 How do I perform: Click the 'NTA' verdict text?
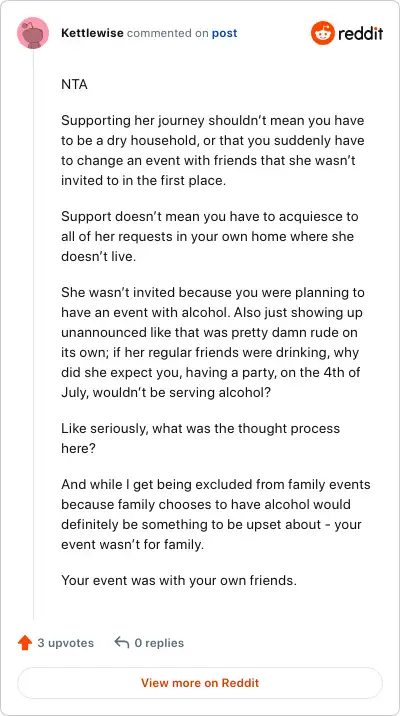coord(74,85)
